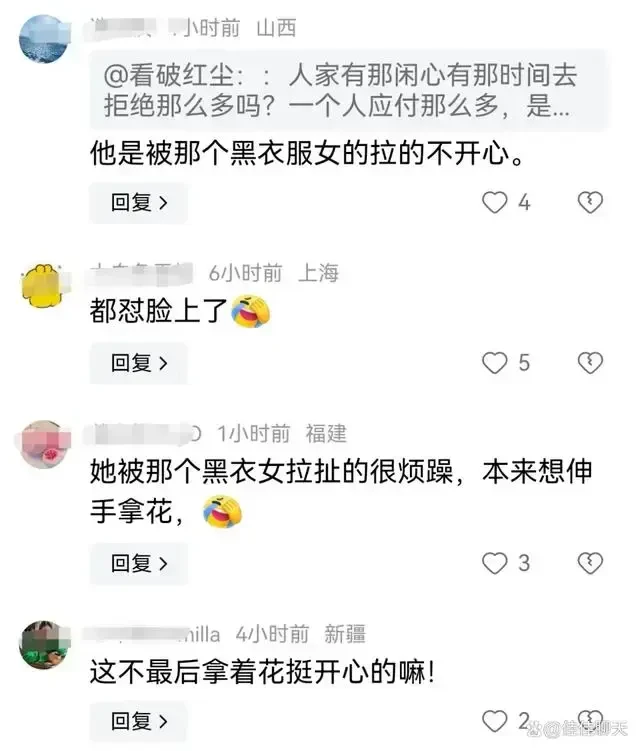Screen dimensions: 640x751
Task: Like the Shanxi comment with 4 likes
Action: coord(494,202)
